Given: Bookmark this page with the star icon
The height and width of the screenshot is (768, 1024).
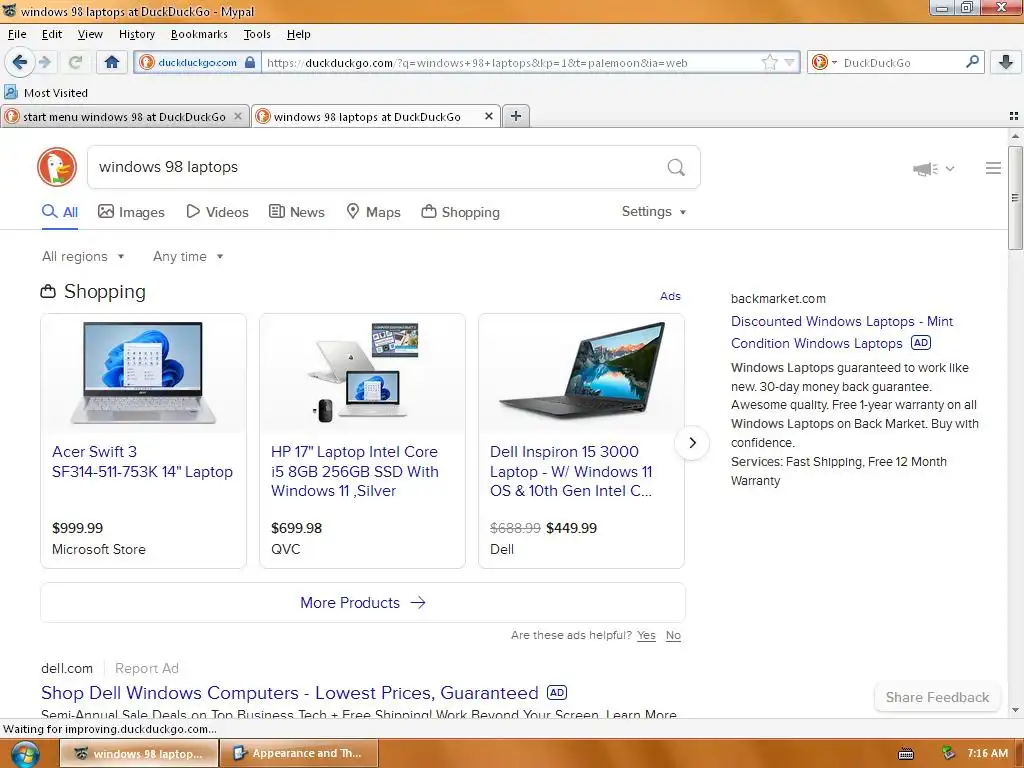Looking at the screenshot, I should (769, 63).
